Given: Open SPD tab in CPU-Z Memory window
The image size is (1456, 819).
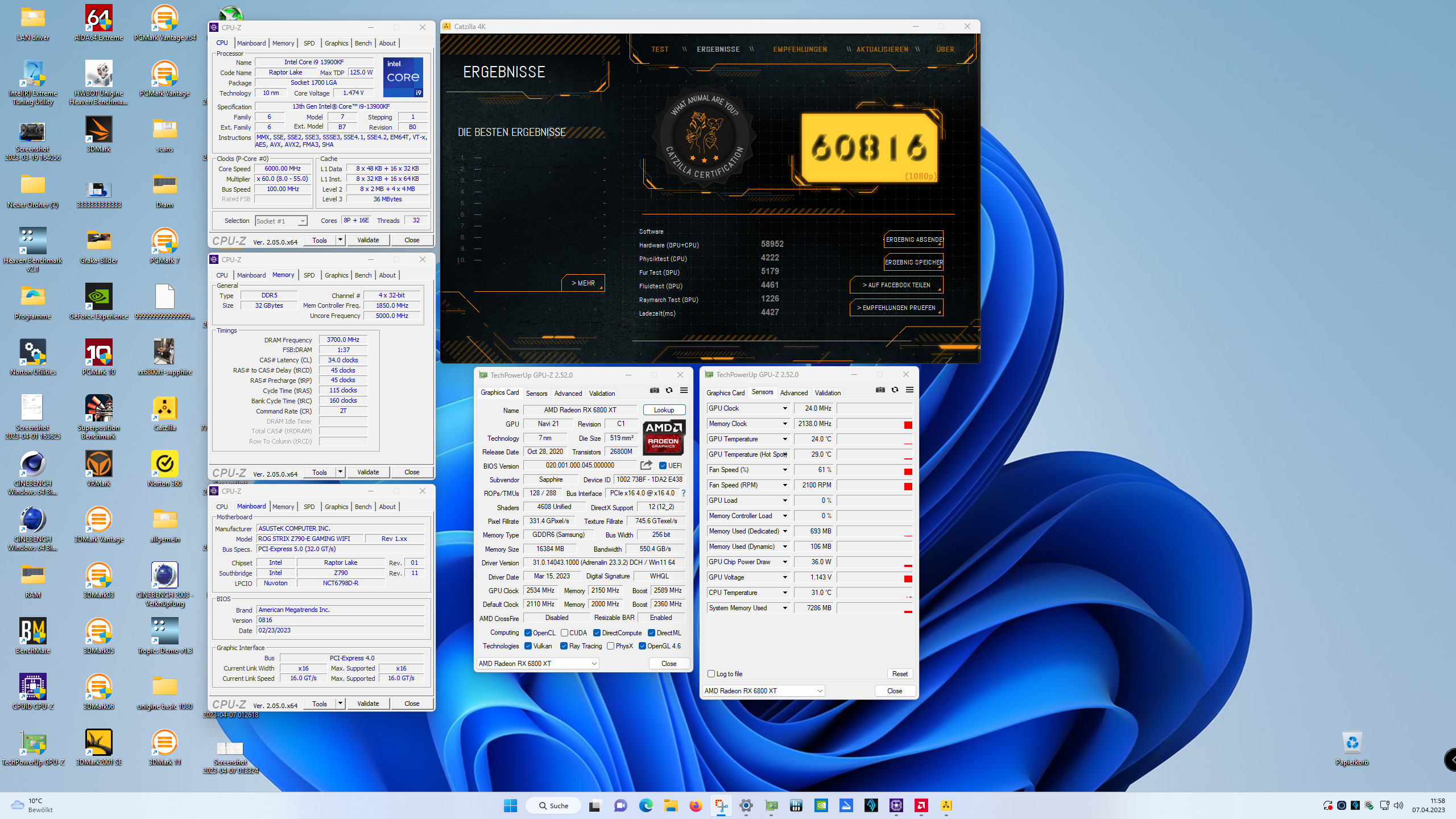Looking at the screenshot, I should (309, 275).
